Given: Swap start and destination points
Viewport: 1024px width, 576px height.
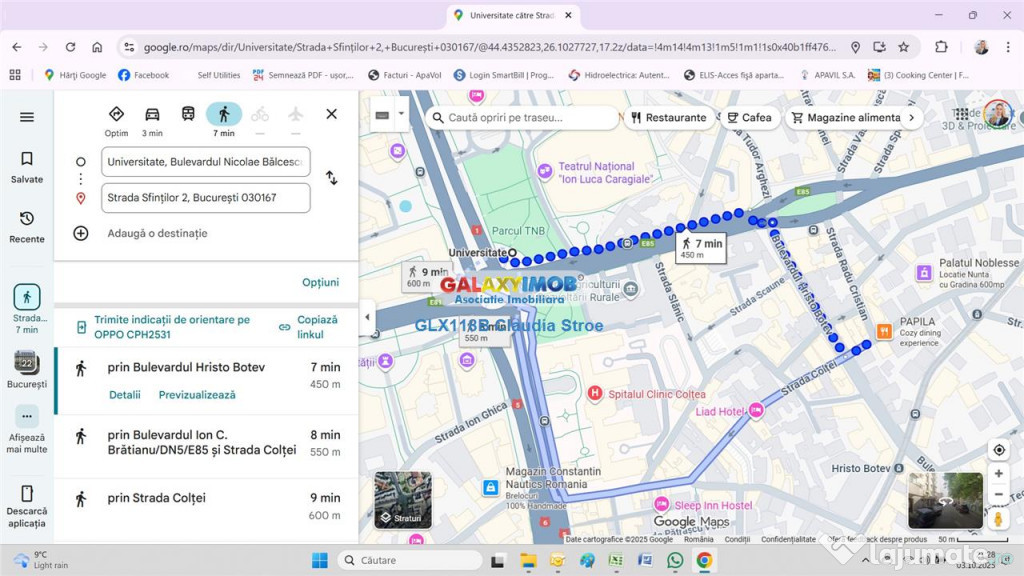Looking at the screenshot, I should pyautogui.click(x=331, y=178).
